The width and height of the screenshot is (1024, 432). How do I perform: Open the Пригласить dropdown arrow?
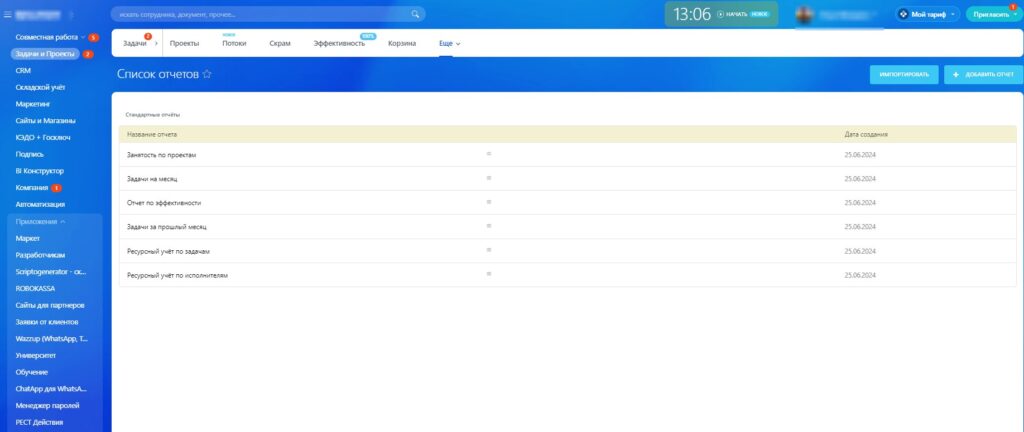pyautogui.click(x=1016, y=14)
